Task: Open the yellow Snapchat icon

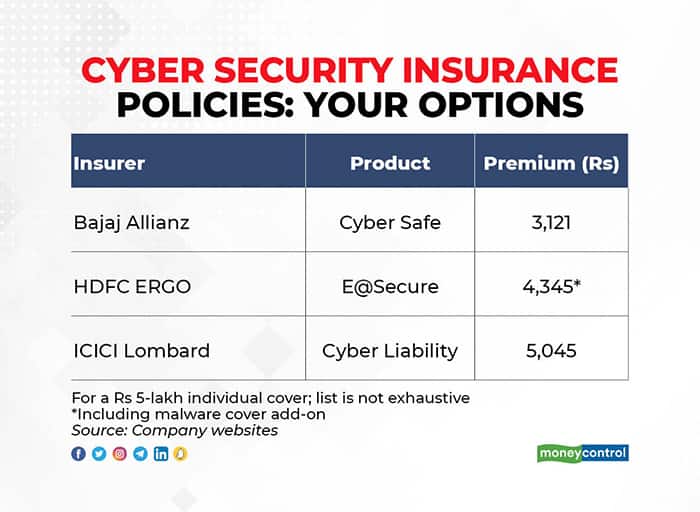Action: (x=180, y=454)
